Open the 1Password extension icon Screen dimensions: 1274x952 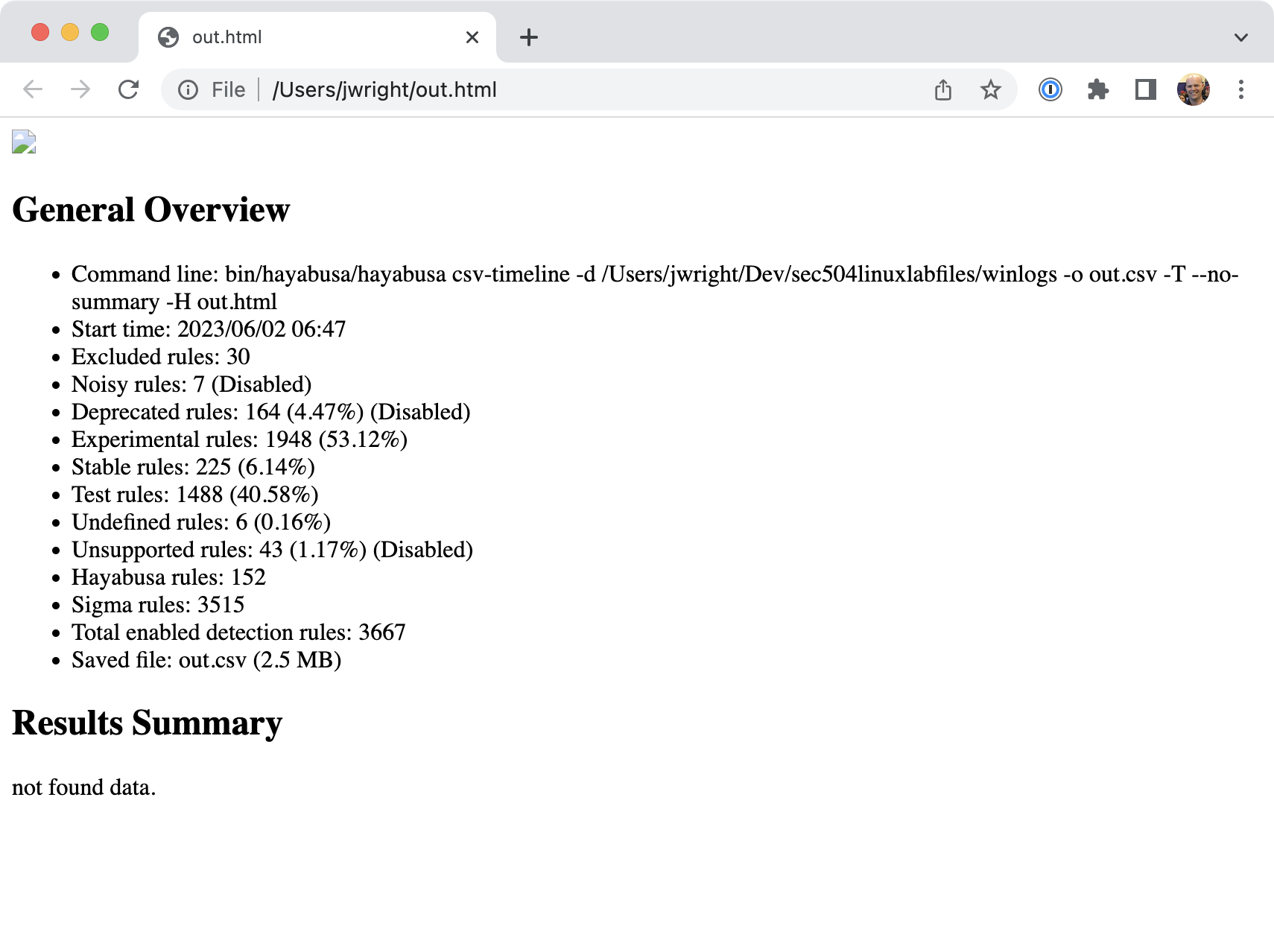(1049, 89)
